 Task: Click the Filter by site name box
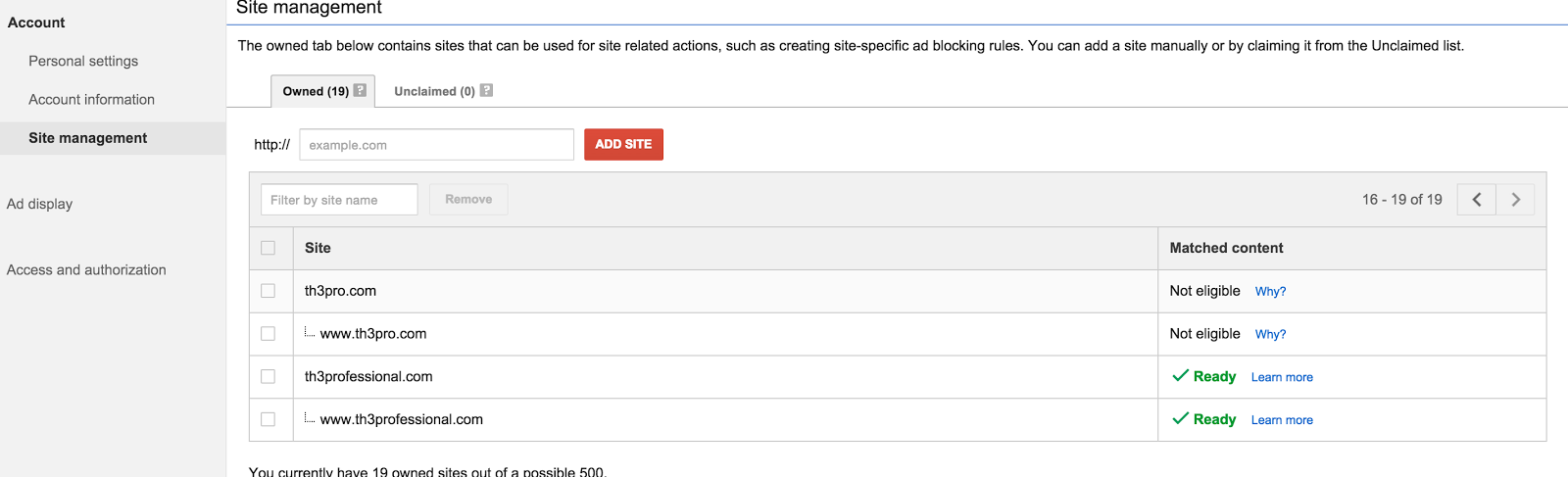pos(339,200)
